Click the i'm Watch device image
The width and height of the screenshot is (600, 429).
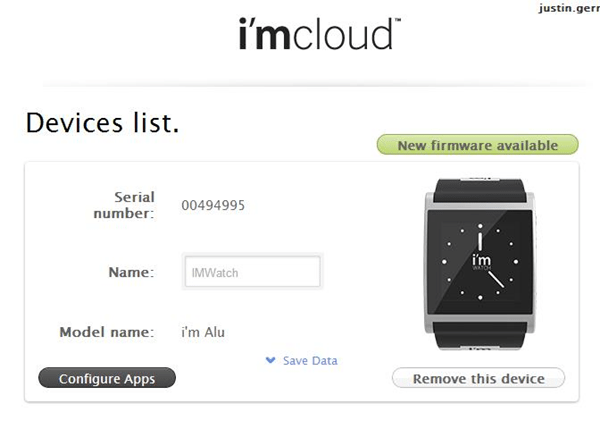tap(480, 264)
